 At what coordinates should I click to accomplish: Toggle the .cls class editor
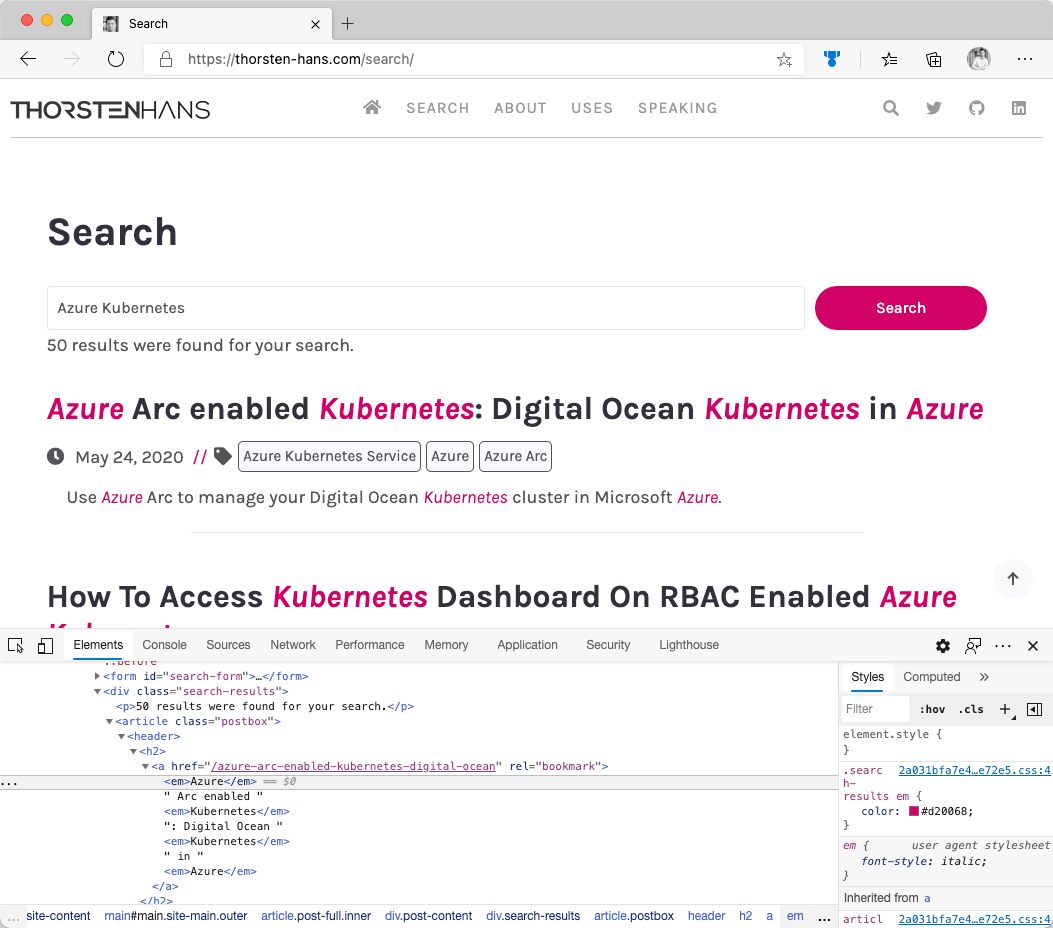point(971,709)
